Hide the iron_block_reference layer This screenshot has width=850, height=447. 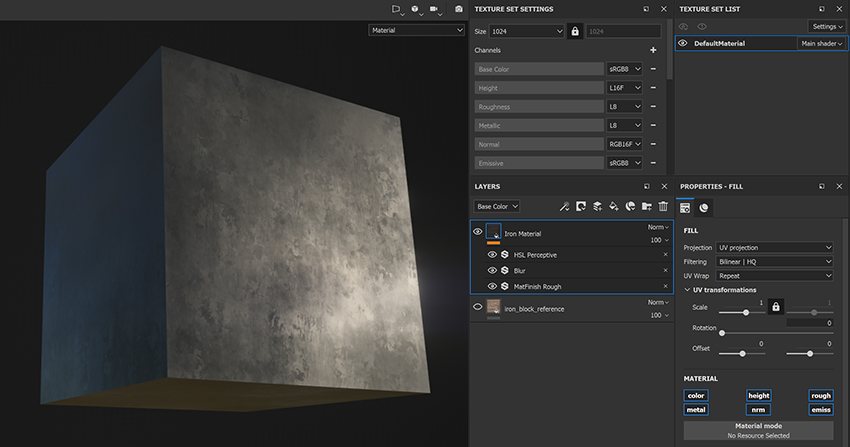point(477,308)
